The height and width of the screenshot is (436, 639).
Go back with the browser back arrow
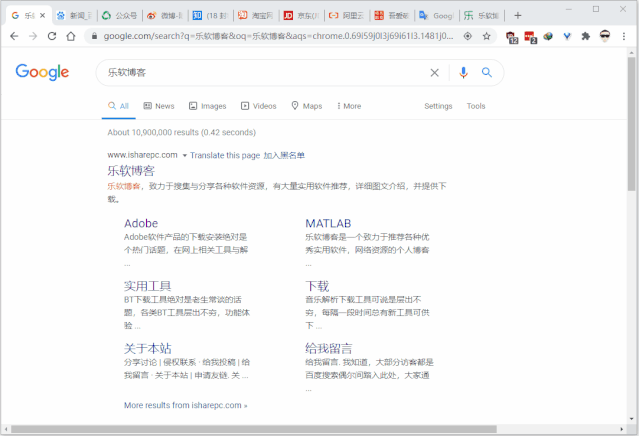14,36
